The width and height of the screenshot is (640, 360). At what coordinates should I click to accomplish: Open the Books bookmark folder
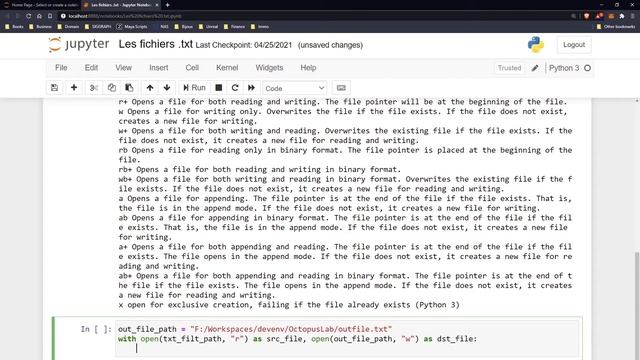[x=14, y=27]
